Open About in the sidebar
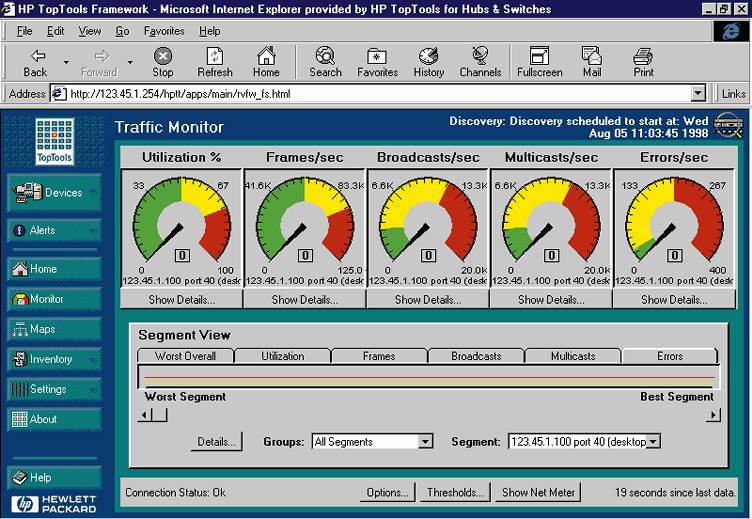This screenshot has height=519, width=752. click(x=54, y=419)
